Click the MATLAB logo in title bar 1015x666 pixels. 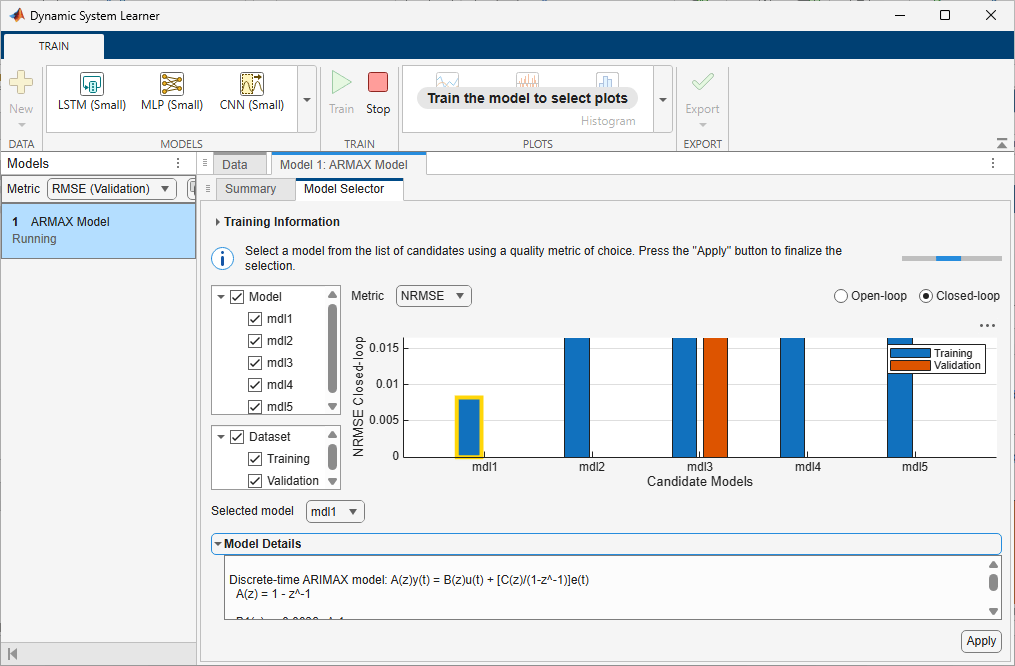coord(17,16)
